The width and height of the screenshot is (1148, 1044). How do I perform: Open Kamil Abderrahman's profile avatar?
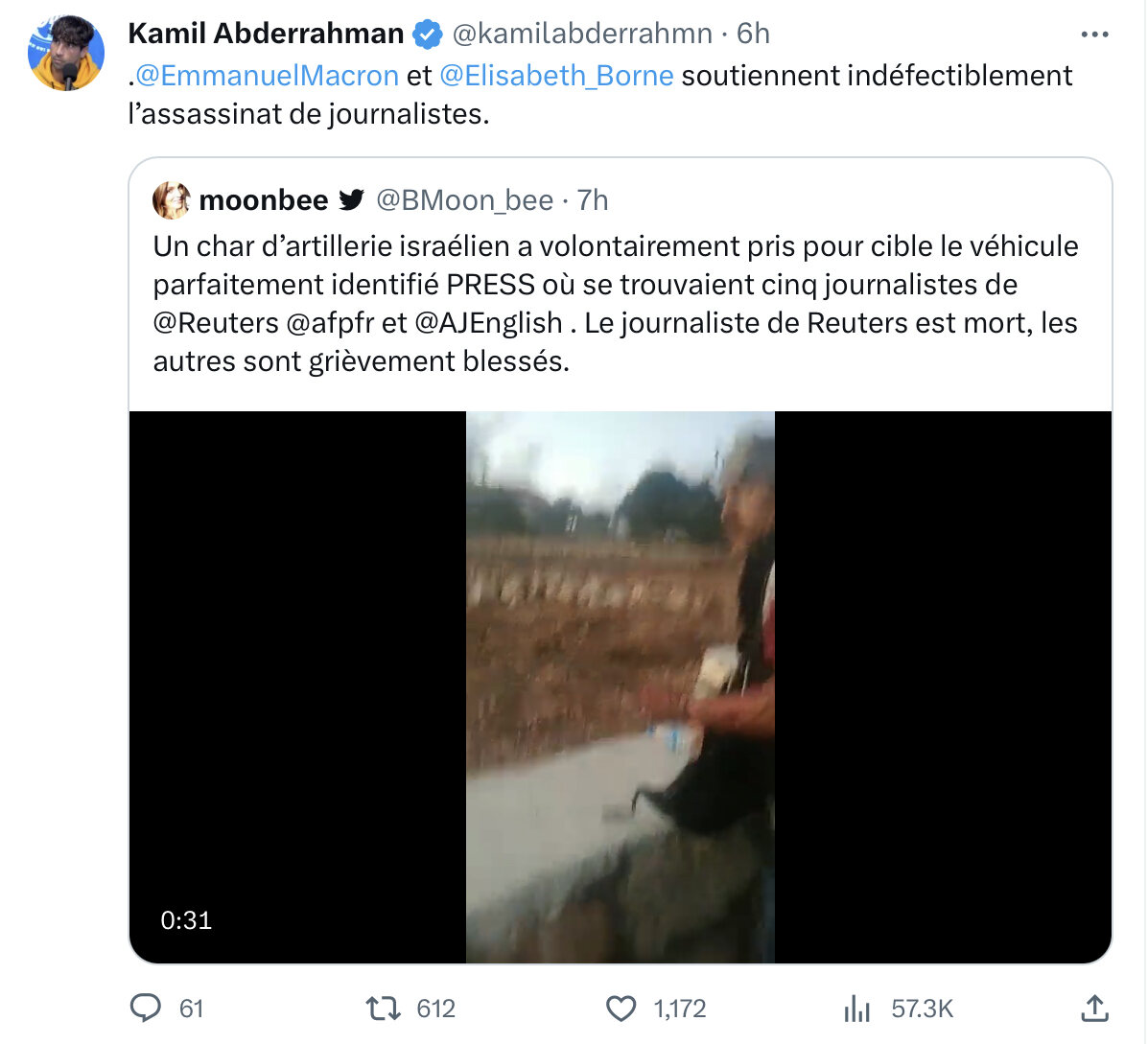(x=66, y=54)
